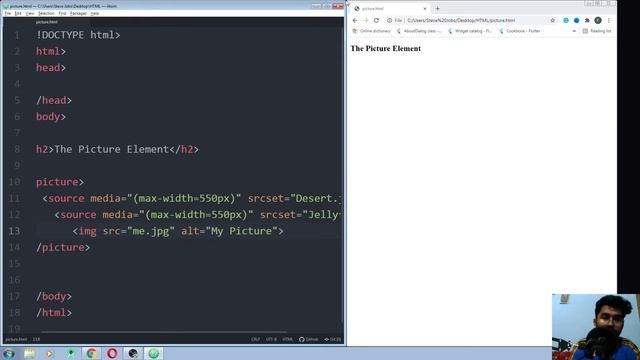The image size is (640, 360).
Task: Open a new Chrome tab with plus button
Action: click(x=438, y=9)
